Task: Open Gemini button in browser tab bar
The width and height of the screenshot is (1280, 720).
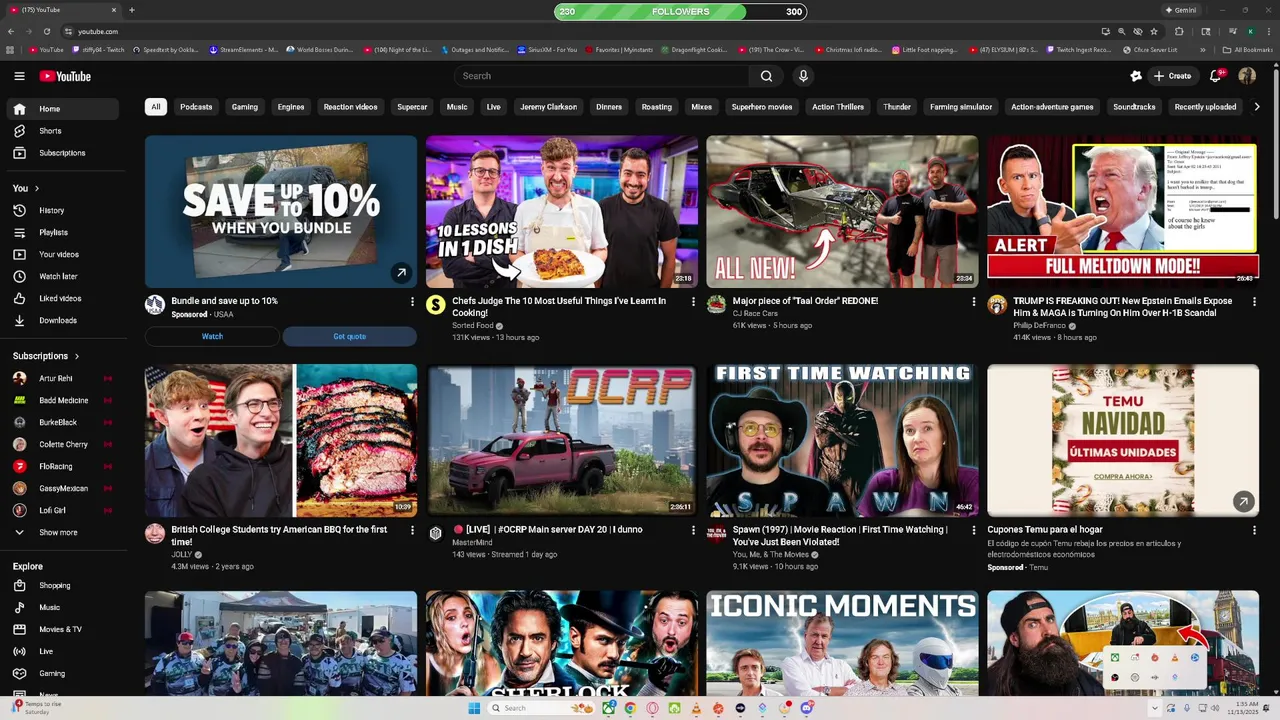Action: [1180, 10]
